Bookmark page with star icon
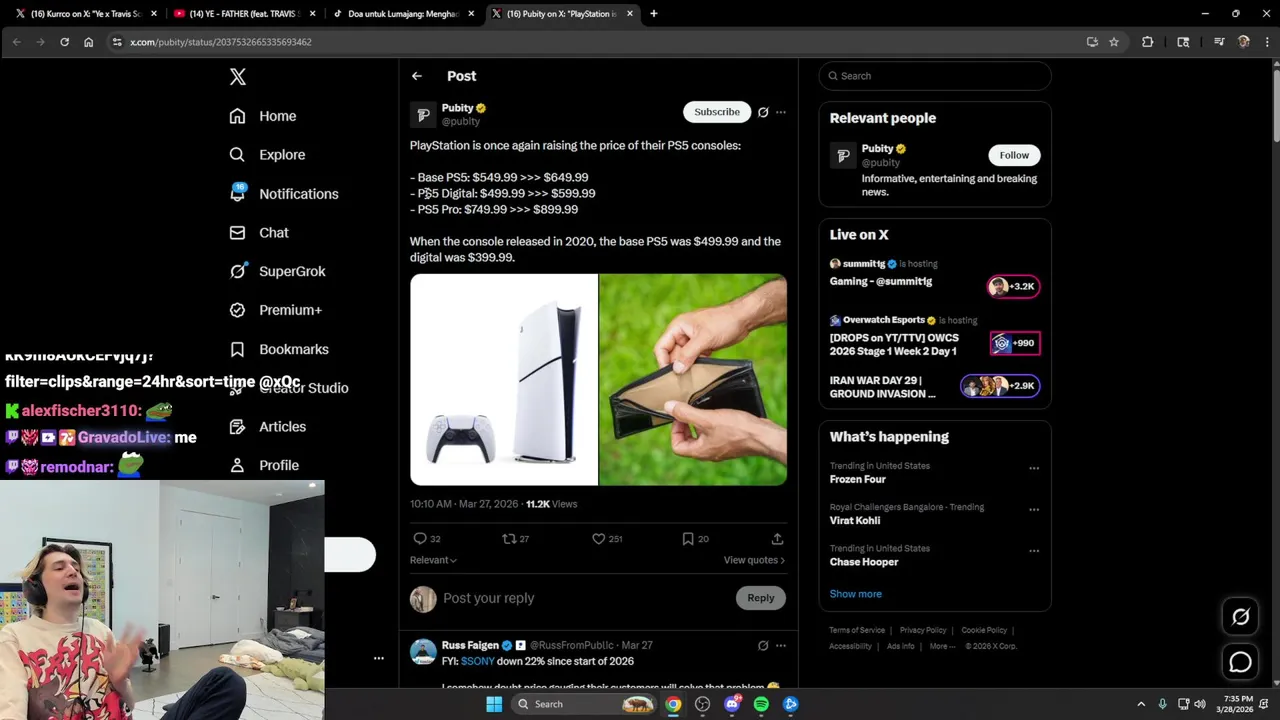 [1114, 42]
